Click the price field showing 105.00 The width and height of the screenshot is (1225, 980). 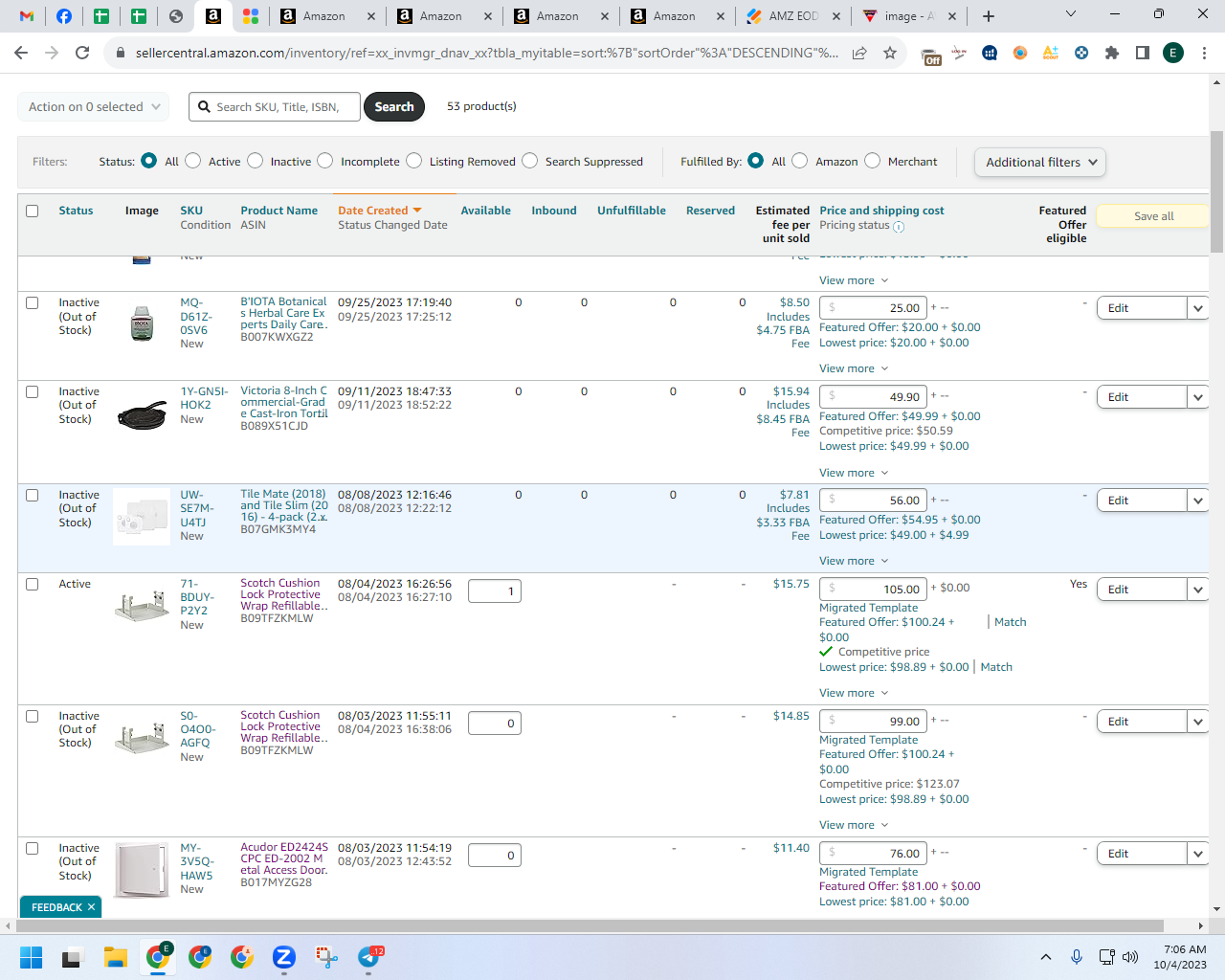click(x=873, y=590)
